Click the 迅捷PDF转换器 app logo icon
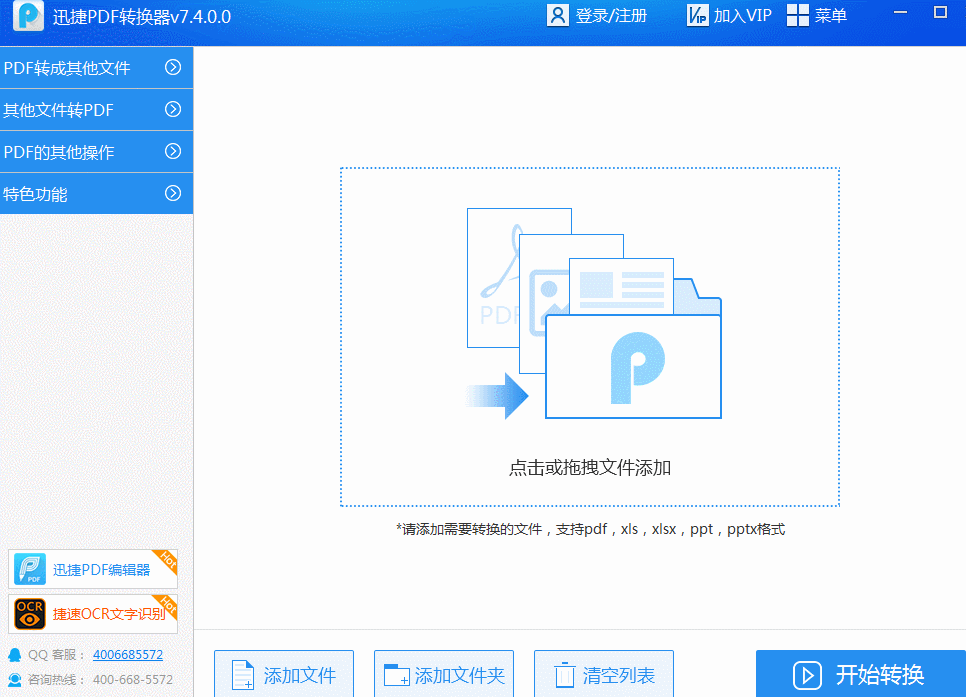This screenshot has height=697, width=966. (28, 16)
